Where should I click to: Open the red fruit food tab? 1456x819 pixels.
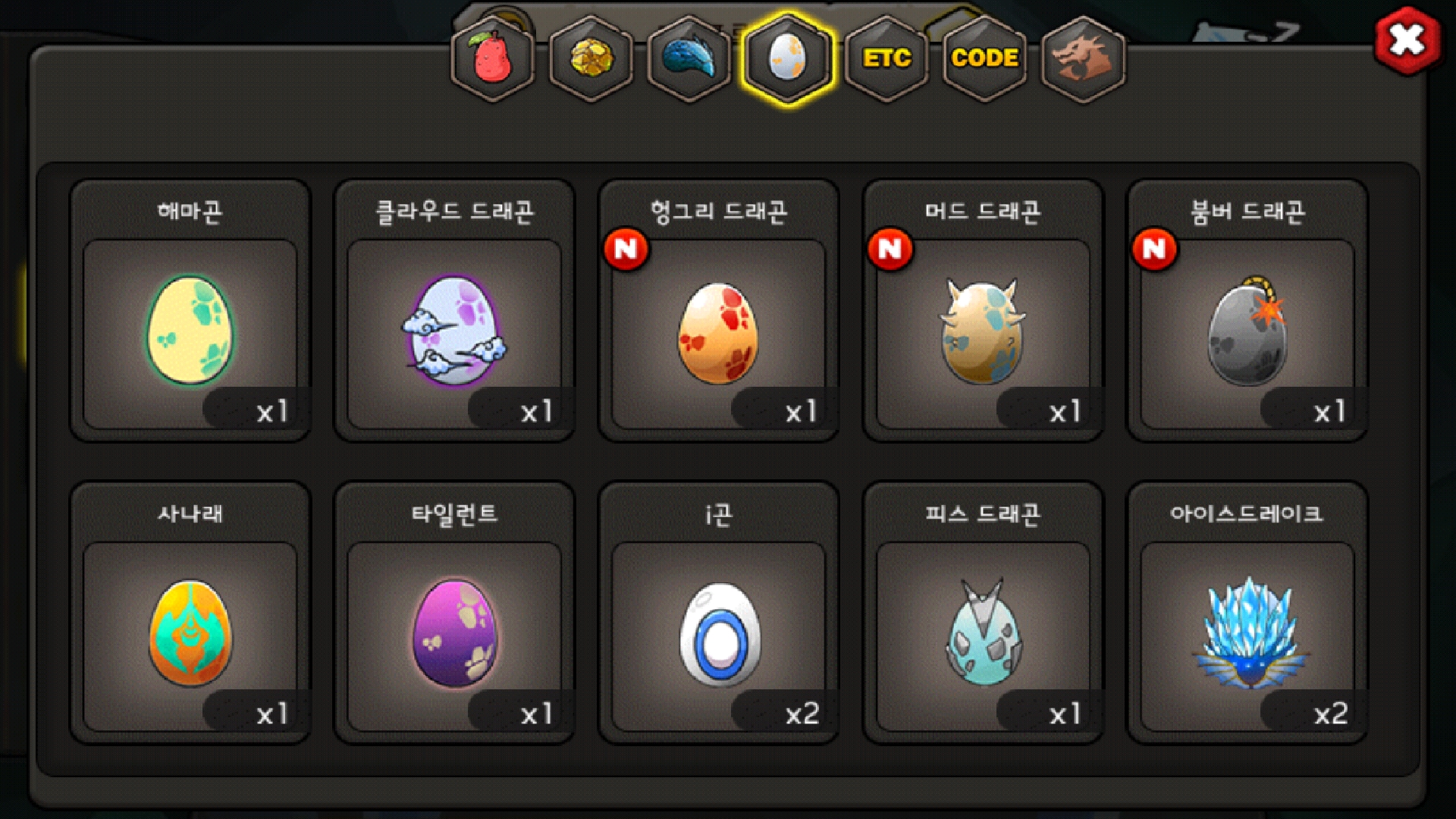click(493, 58)
